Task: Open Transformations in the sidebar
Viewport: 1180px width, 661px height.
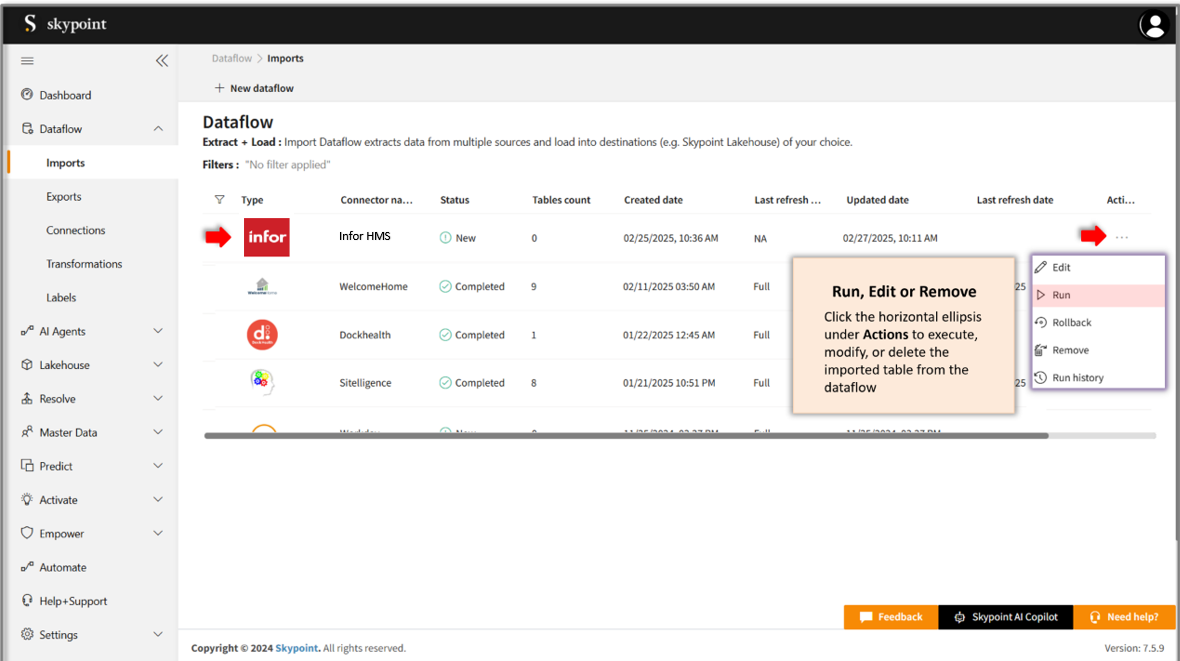Action: (x=84, y=263)
